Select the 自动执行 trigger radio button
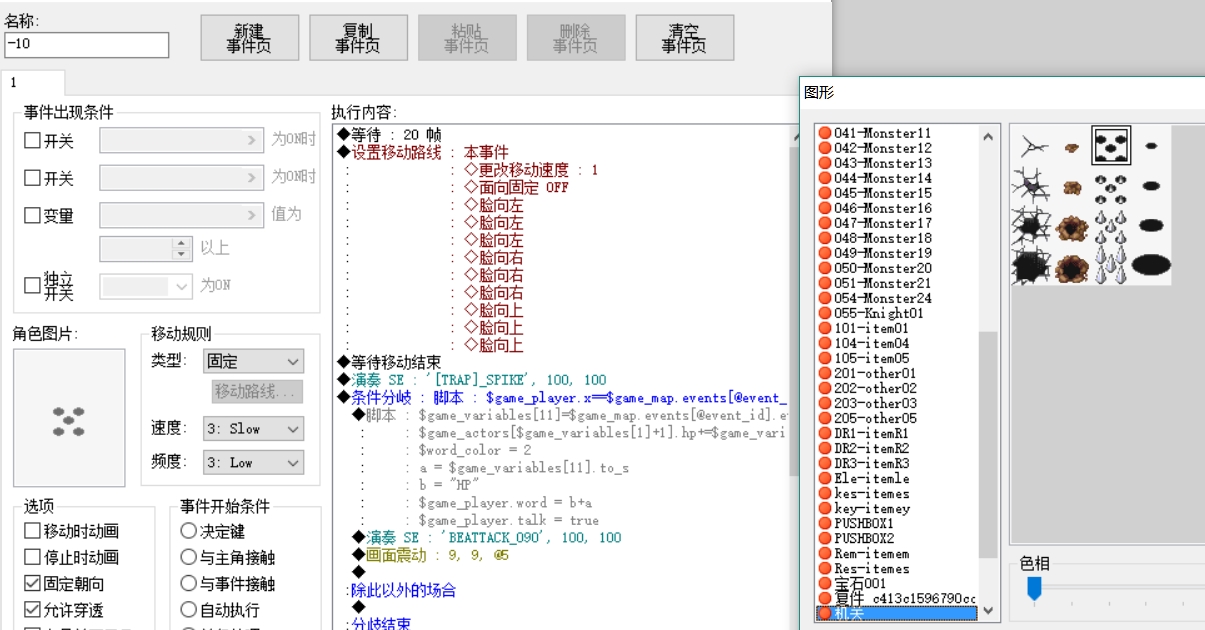The height and width of the screenshot is (630, 1205). pos(188,609)
